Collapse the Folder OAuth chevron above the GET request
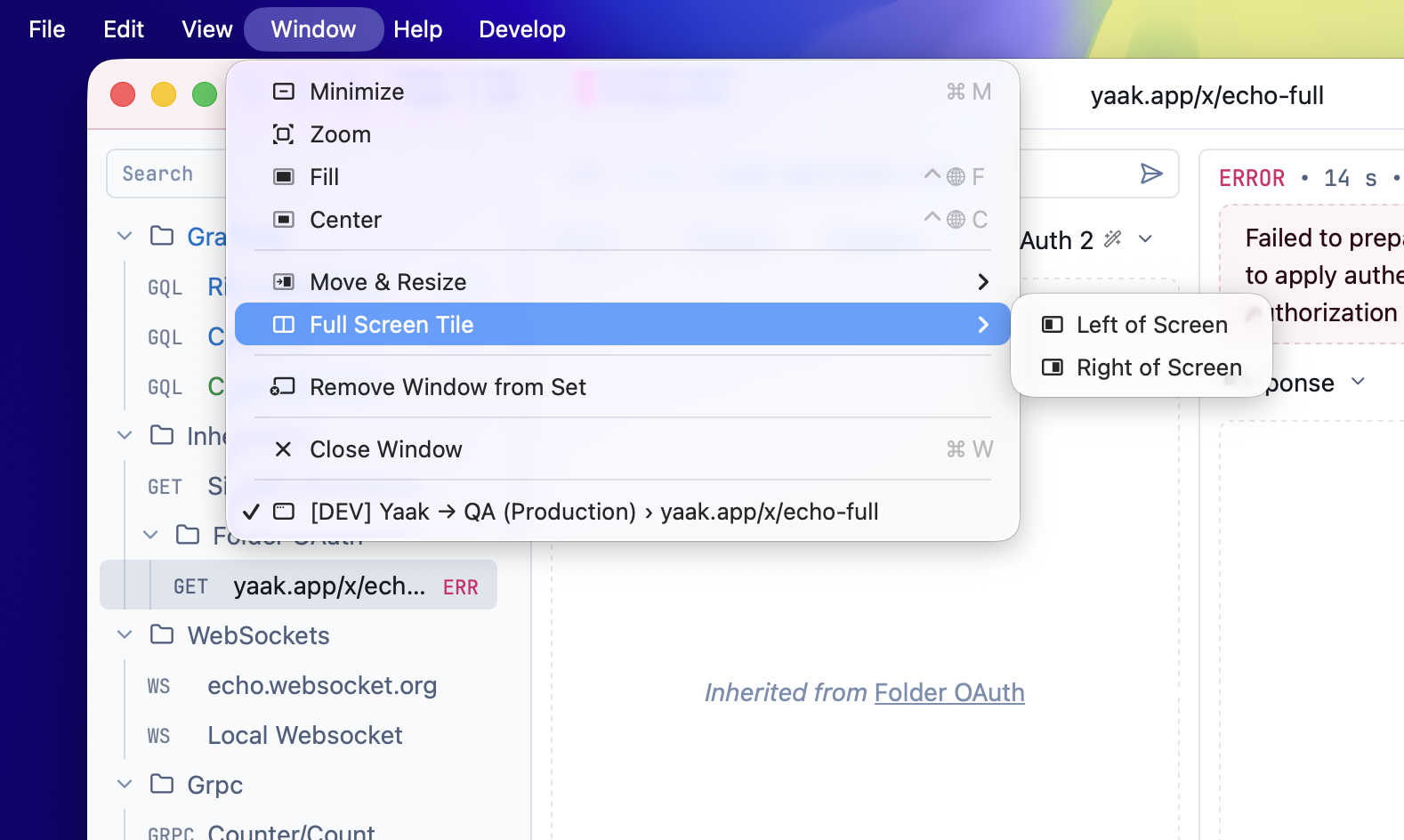This screenshot has height=840, width=1404. click(x=150, y=535)
